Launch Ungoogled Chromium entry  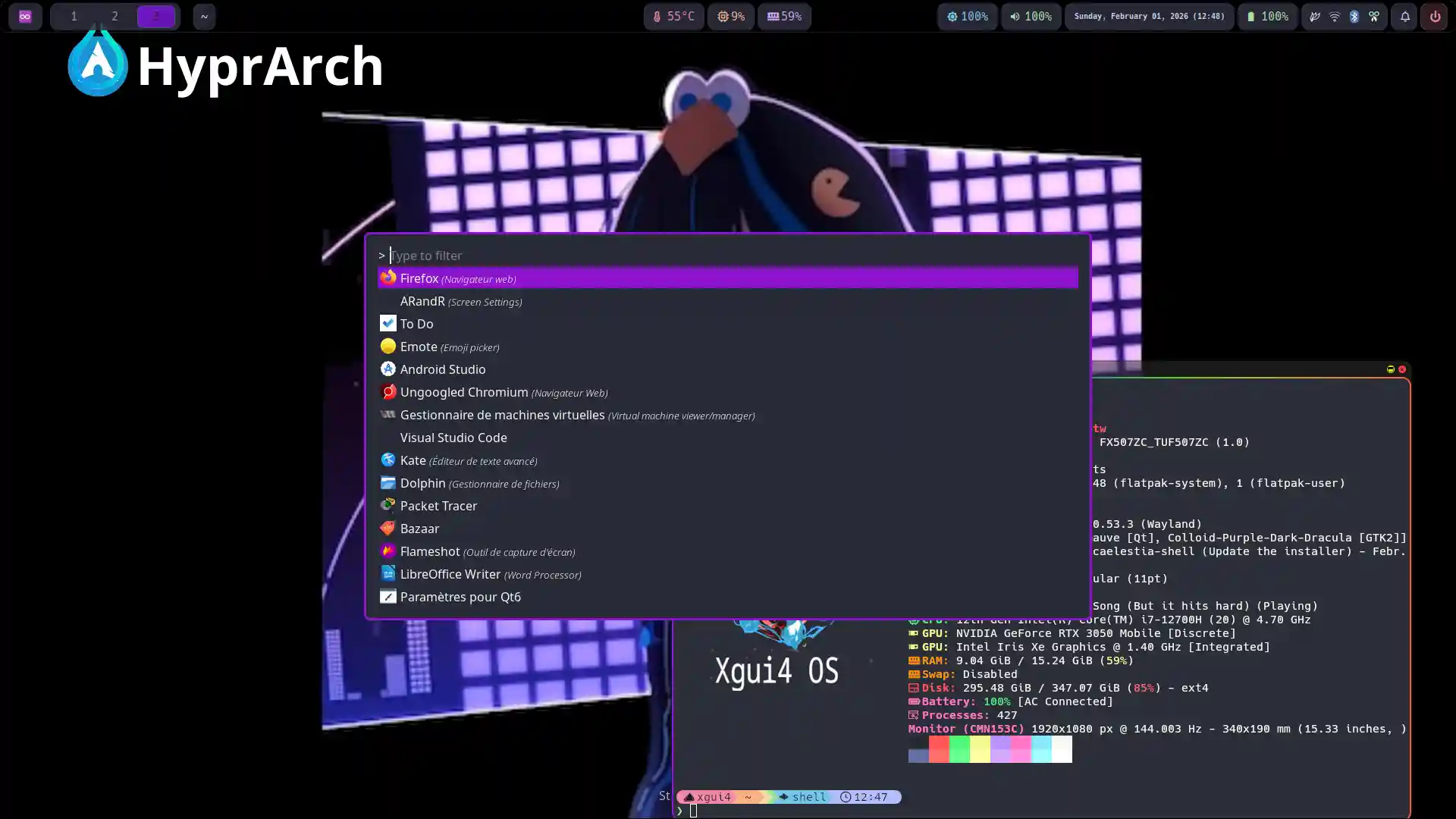[x=728, y=391]
